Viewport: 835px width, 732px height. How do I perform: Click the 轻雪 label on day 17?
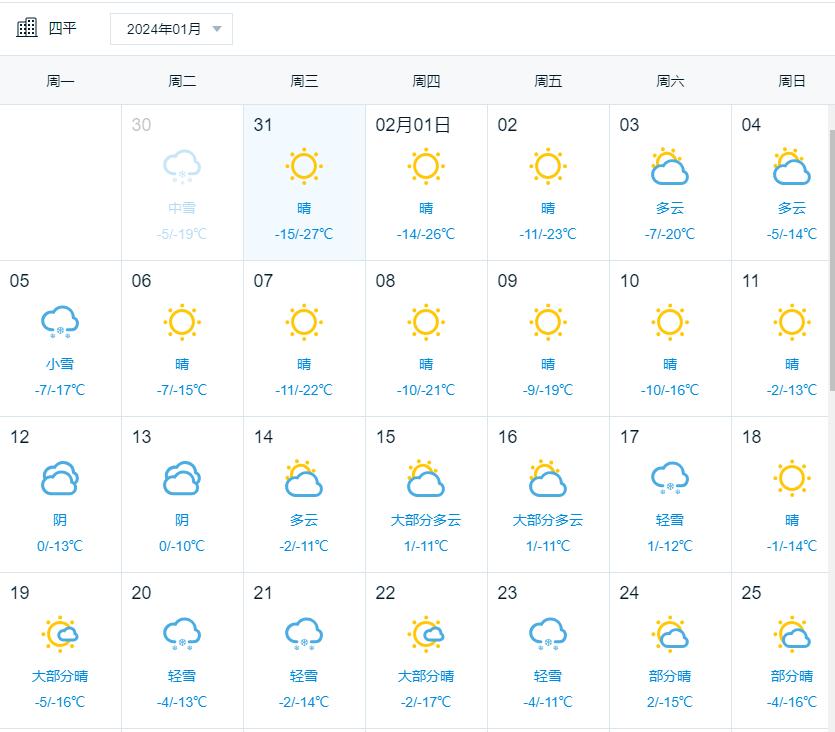[x=670, y=520]
